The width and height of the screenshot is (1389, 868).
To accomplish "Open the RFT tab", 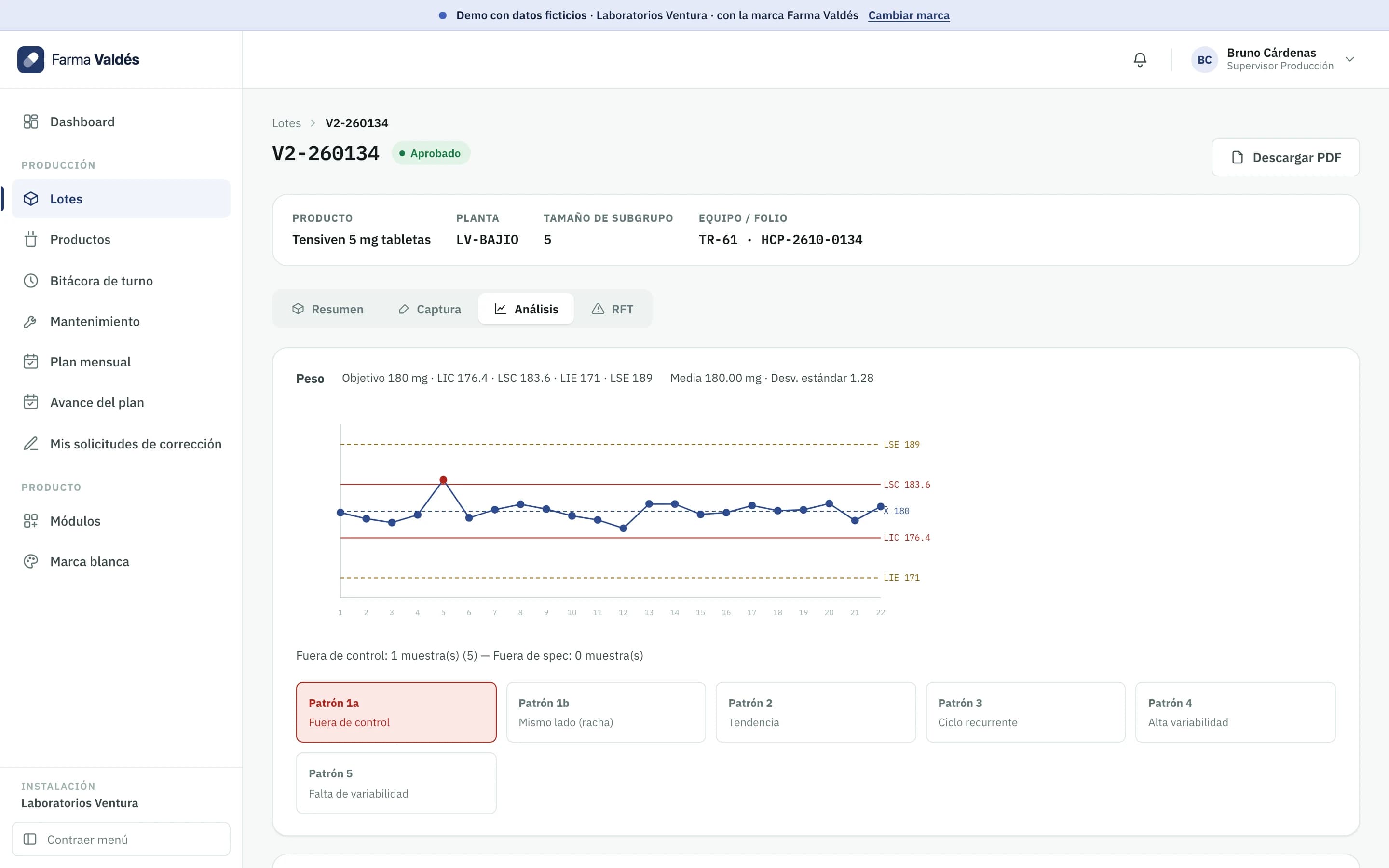I will point(613,309).
